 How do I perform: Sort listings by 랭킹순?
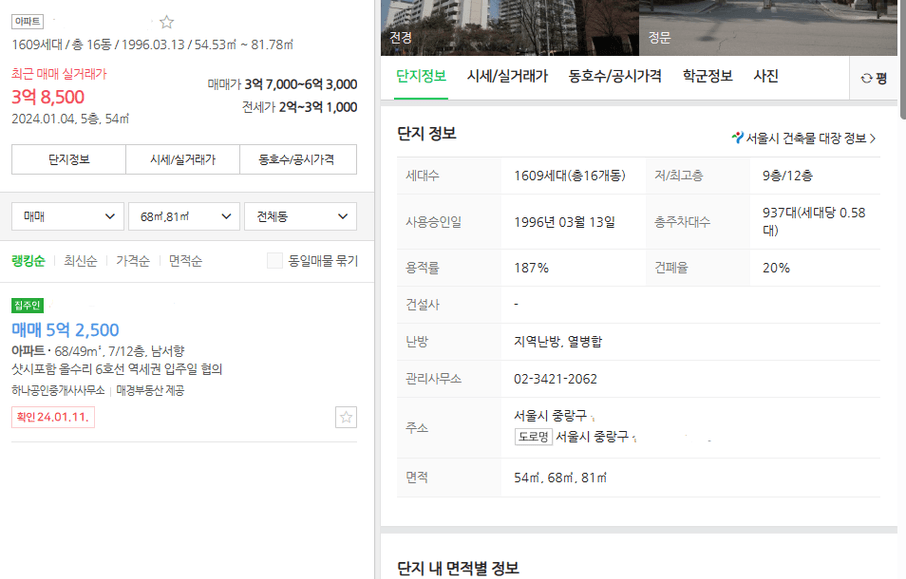28,261
